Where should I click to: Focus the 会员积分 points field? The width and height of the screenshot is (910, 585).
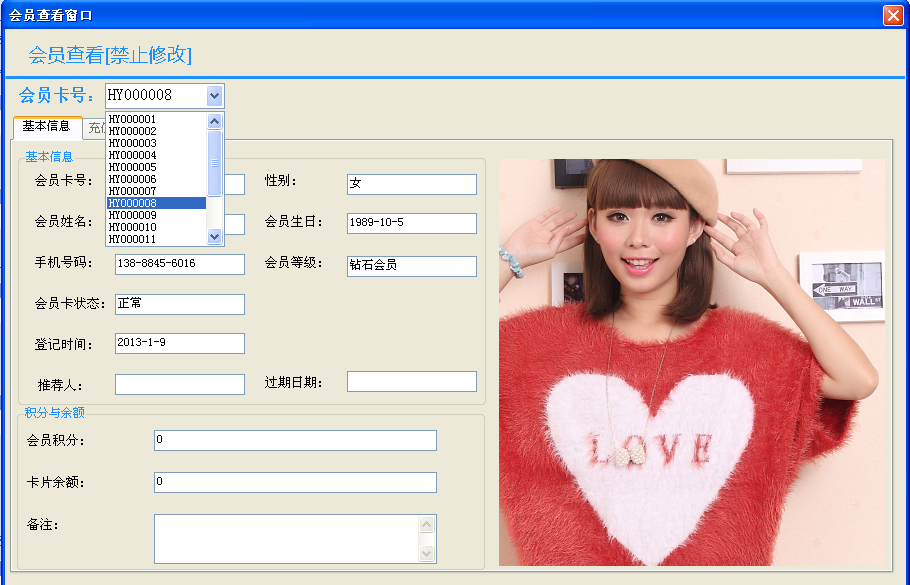coord(295,441)
